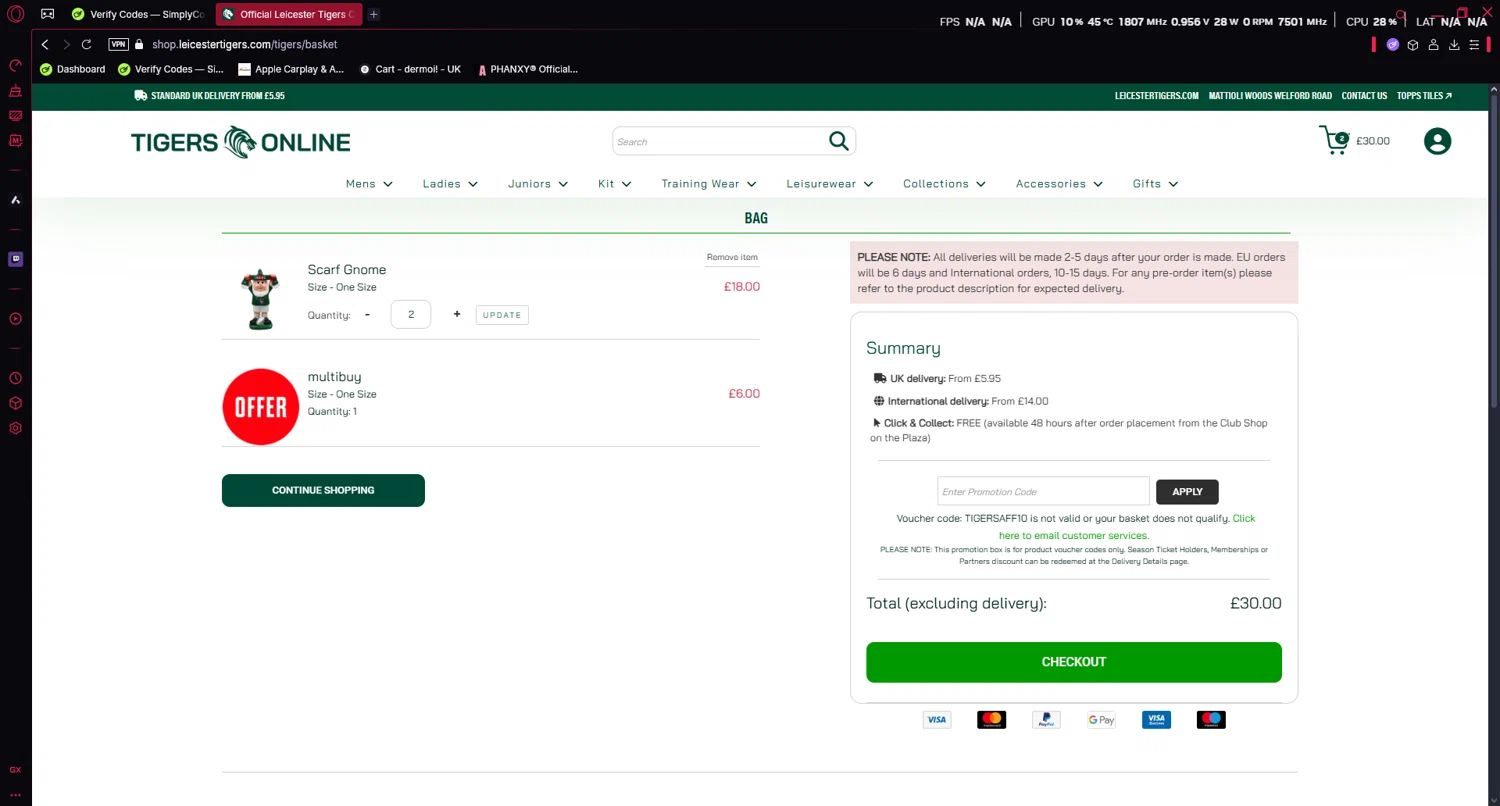Open the purple SimplyCodes extension icon
The image size is (1500, 806).
pyautogui.click(x=1393, y=44)
